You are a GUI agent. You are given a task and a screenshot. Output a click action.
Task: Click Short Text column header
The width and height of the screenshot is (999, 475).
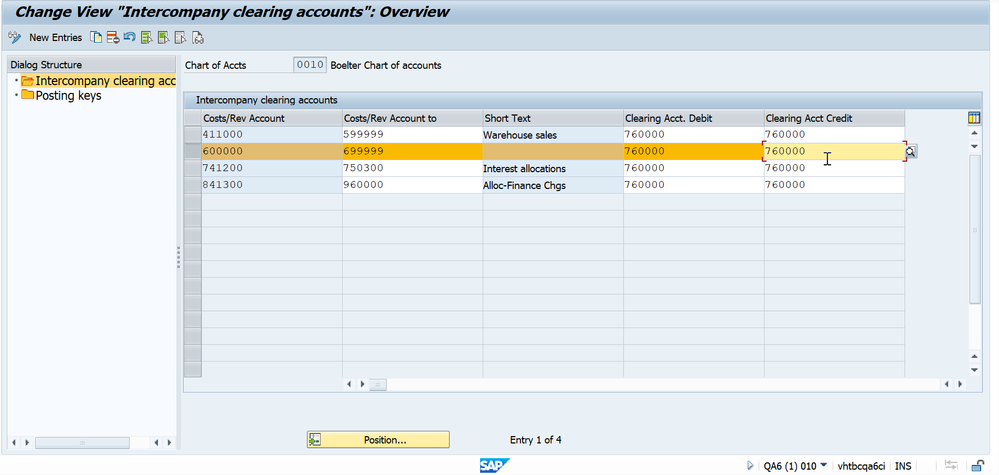pos(553,118)
